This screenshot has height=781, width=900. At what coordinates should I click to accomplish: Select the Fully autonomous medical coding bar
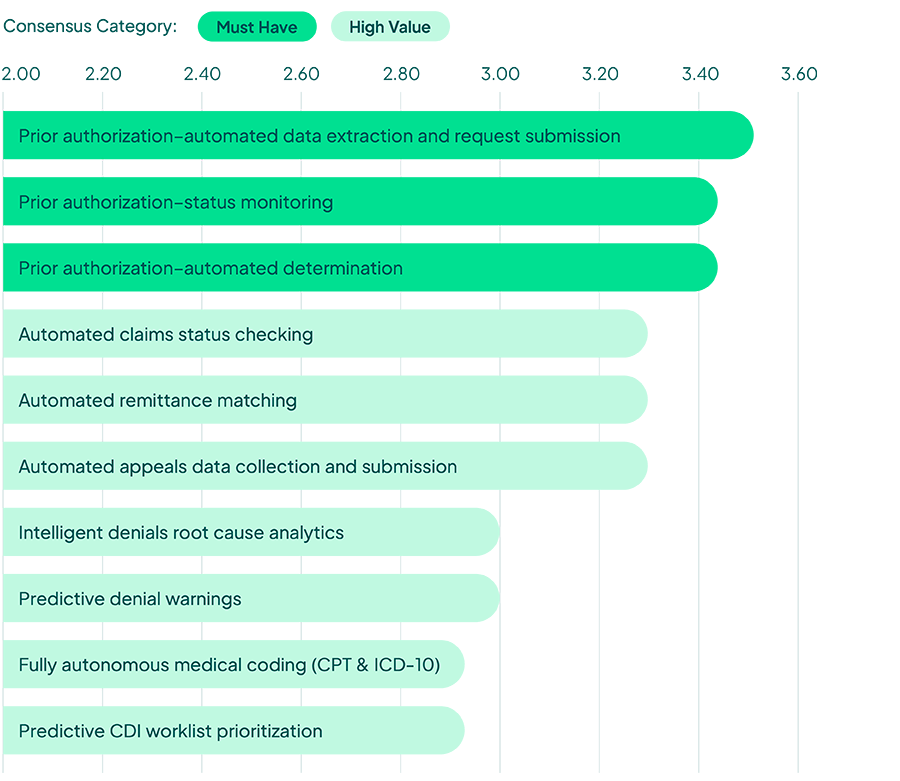coord(233,665)
